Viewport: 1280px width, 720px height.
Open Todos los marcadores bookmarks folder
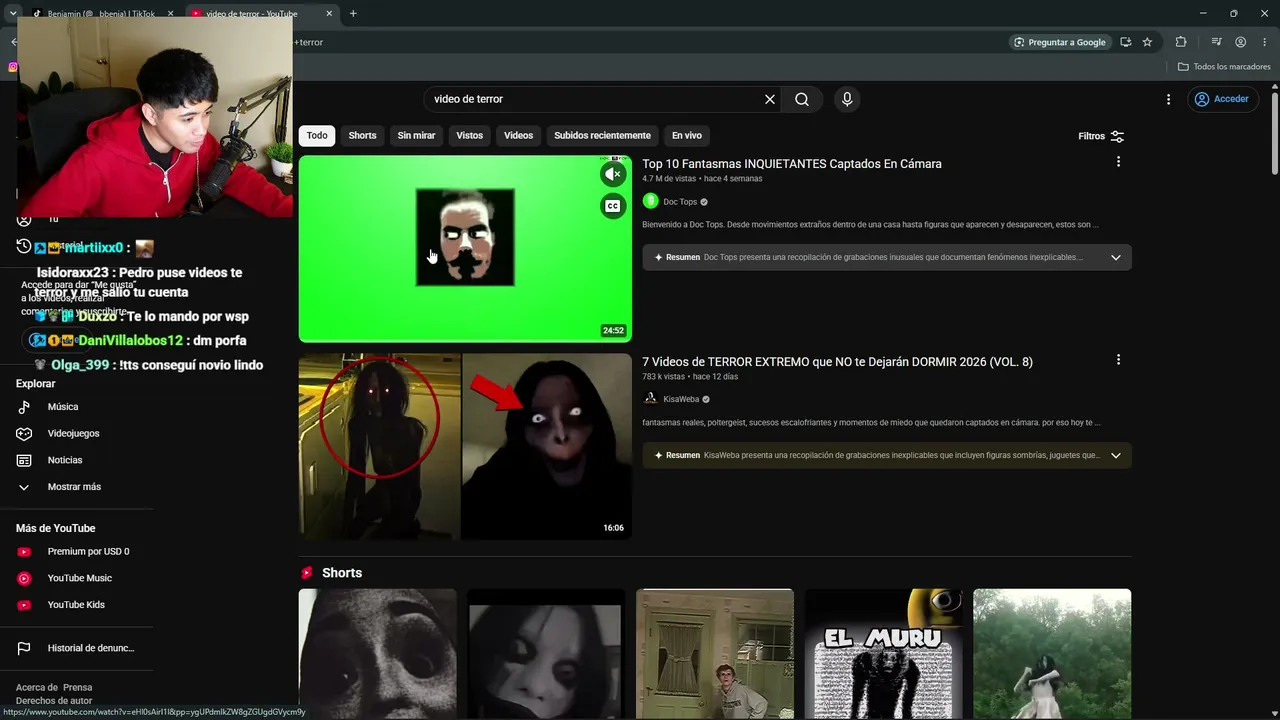1224,67
